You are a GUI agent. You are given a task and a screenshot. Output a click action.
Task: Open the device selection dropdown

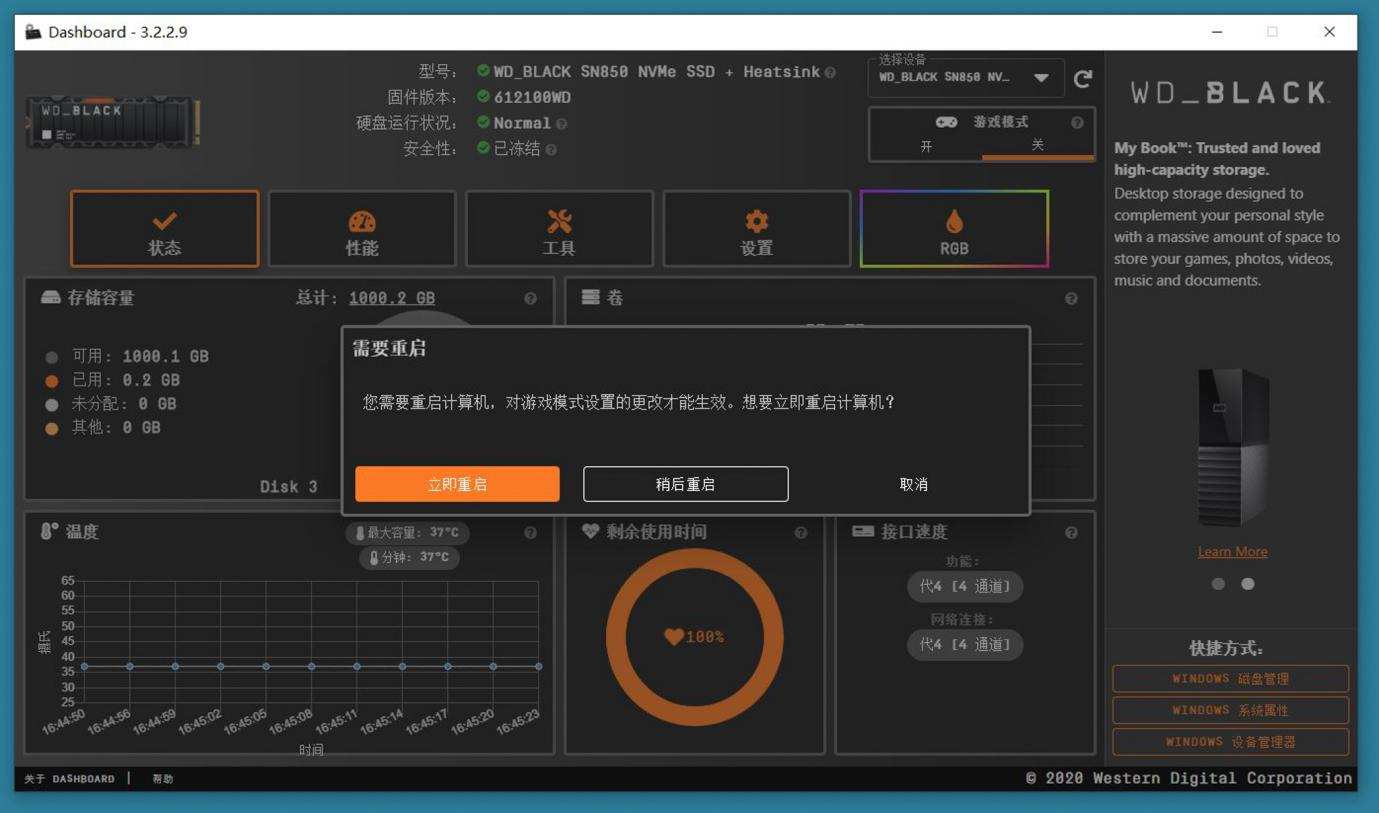point(966,78)
